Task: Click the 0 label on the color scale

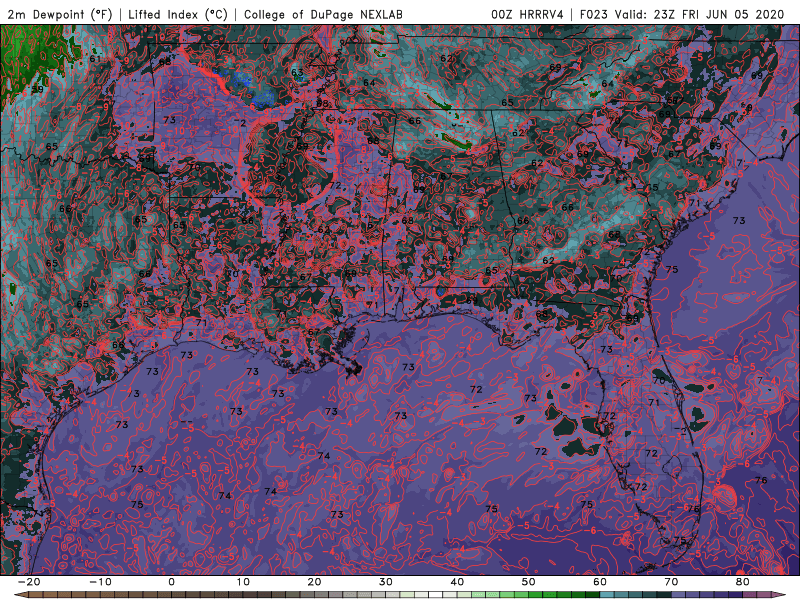Action: [171, 582]
